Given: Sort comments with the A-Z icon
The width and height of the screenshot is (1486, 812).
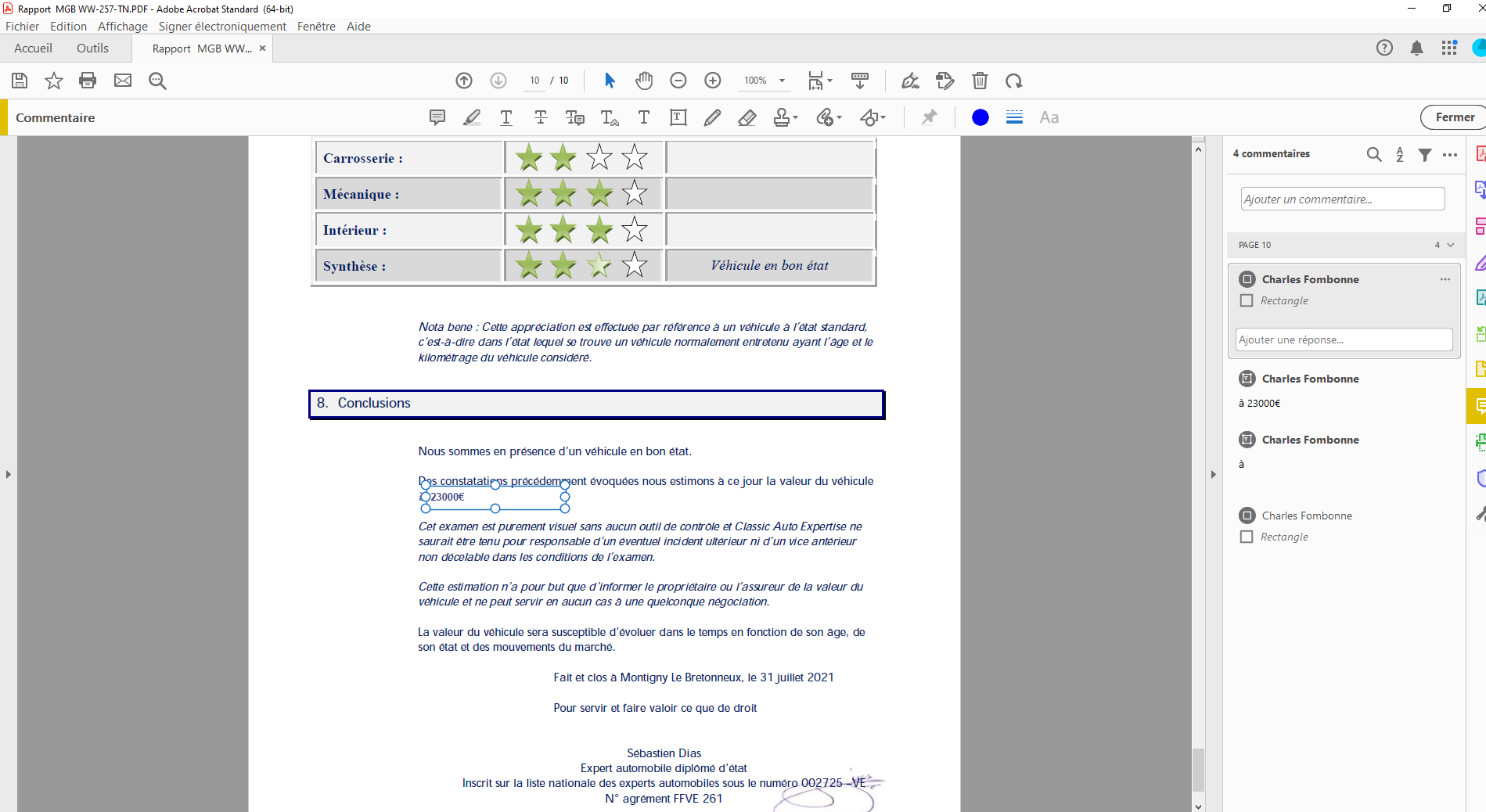Looking at the screenshot, I should coord(1400,154).
